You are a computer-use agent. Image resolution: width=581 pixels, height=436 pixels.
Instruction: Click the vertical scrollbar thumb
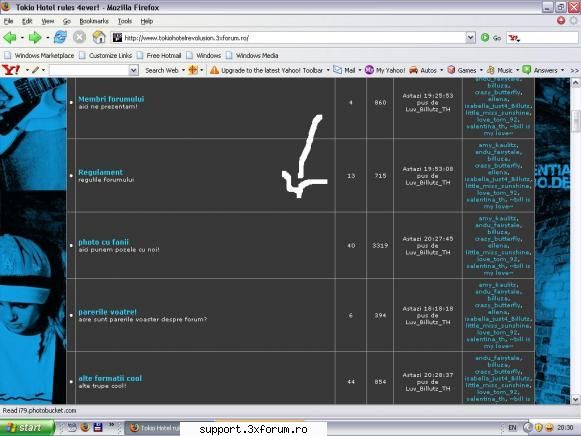(575, 120)
